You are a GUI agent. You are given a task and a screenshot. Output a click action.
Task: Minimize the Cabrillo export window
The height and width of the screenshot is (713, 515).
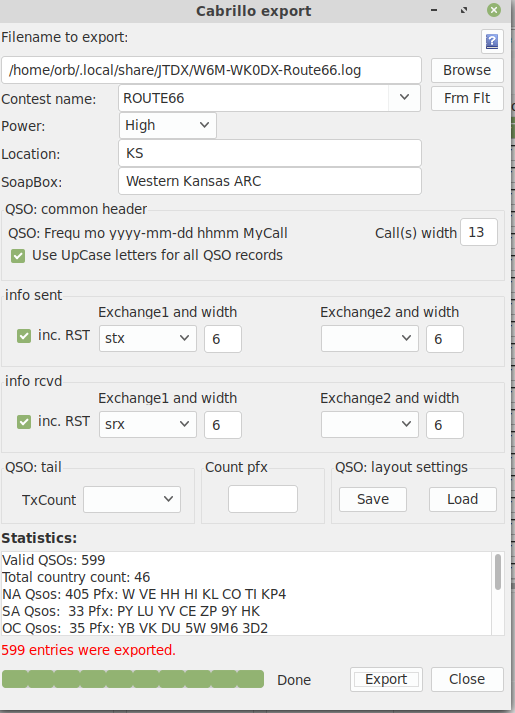coord(434,10)
